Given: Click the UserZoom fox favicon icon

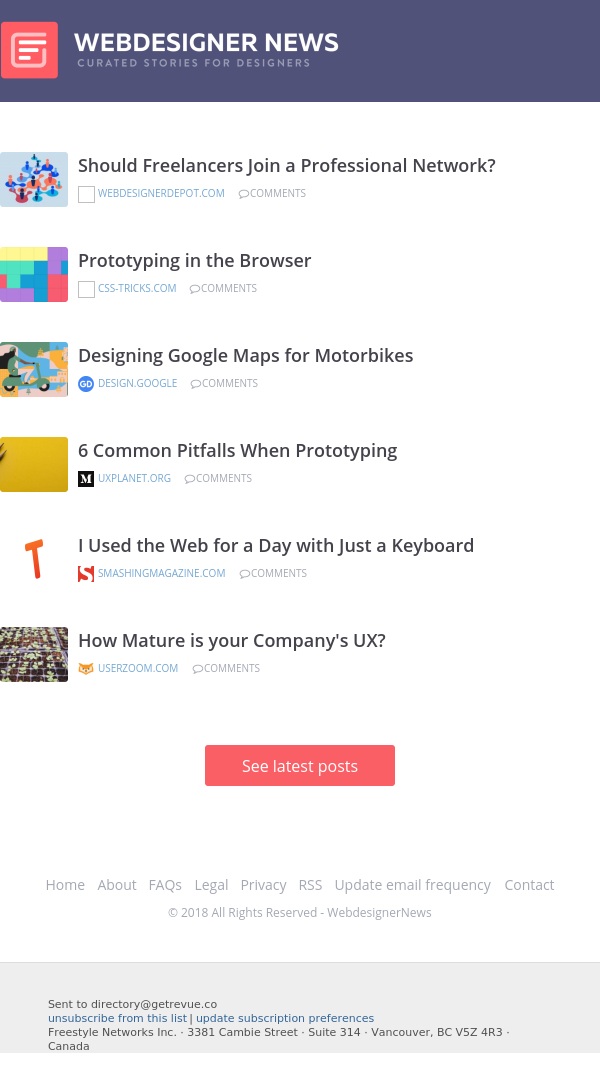Looking at the screenshot, I should click(86, 669).
